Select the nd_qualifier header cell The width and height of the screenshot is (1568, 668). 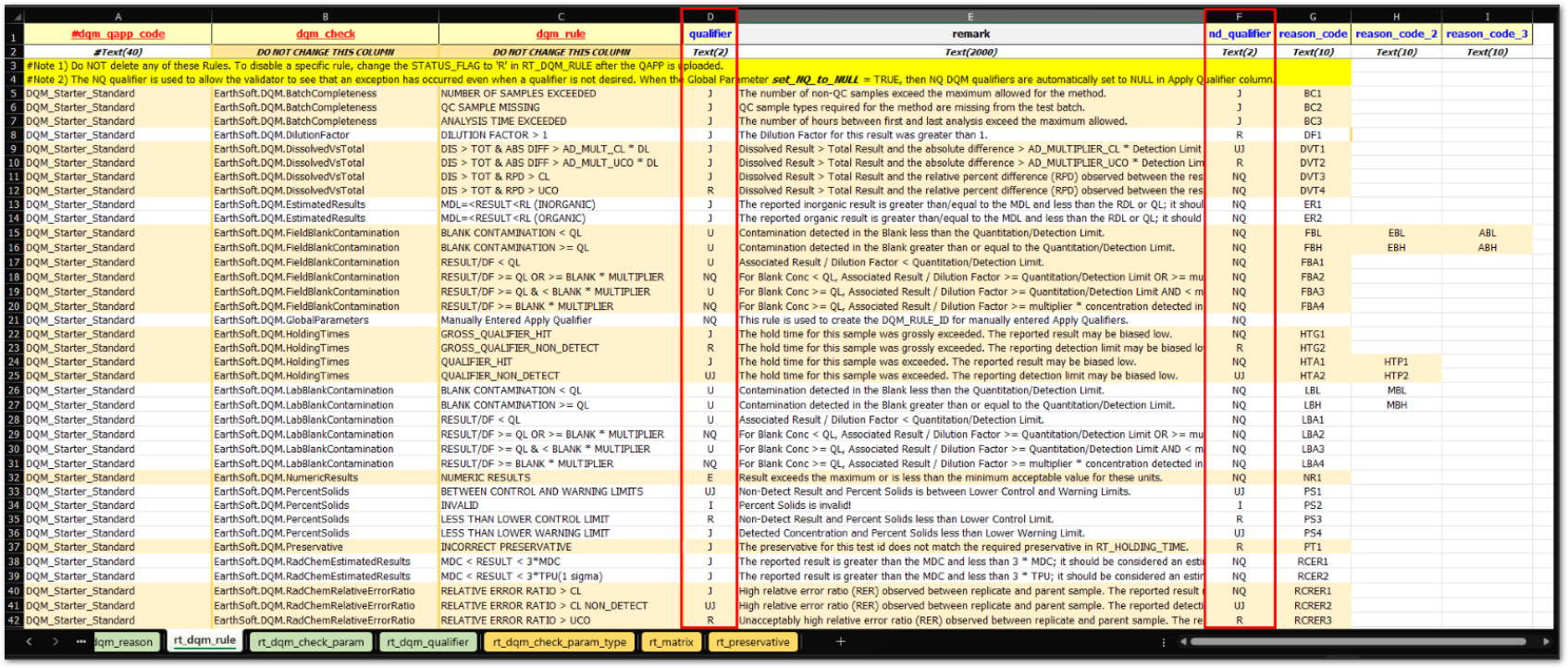1240,34
